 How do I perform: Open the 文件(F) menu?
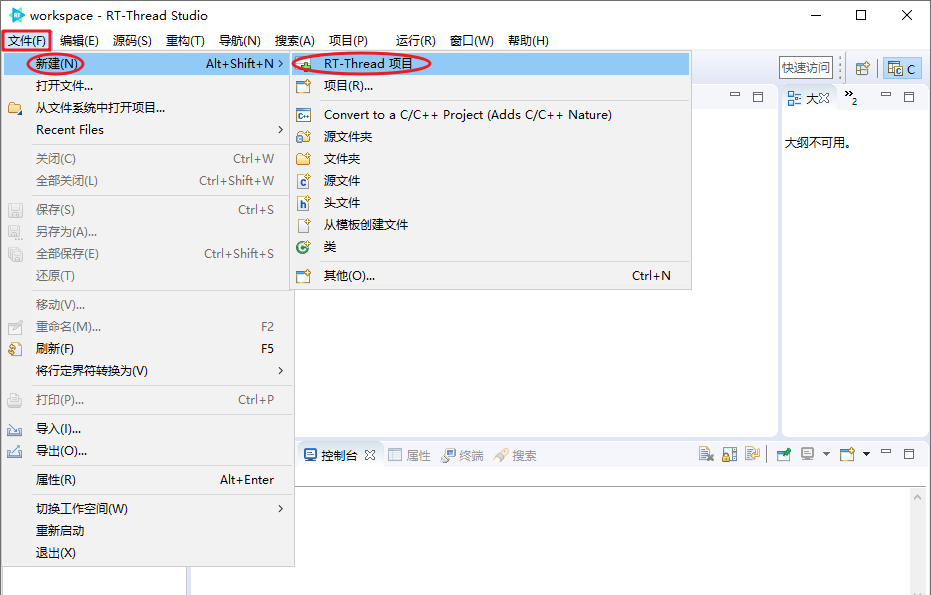pos(27,40)
